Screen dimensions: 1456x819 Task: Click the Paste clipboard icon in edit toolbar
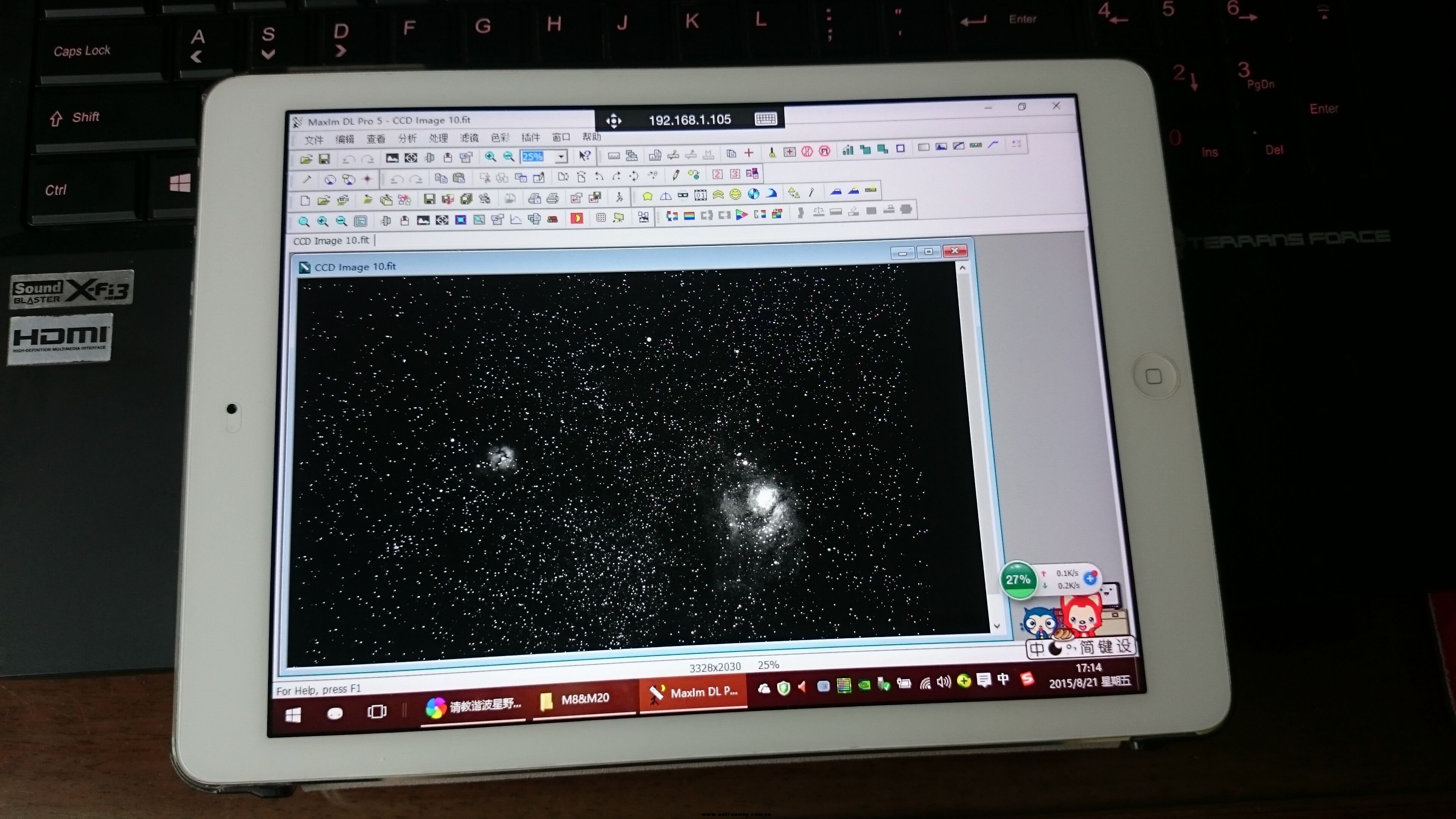pos(459,178)
